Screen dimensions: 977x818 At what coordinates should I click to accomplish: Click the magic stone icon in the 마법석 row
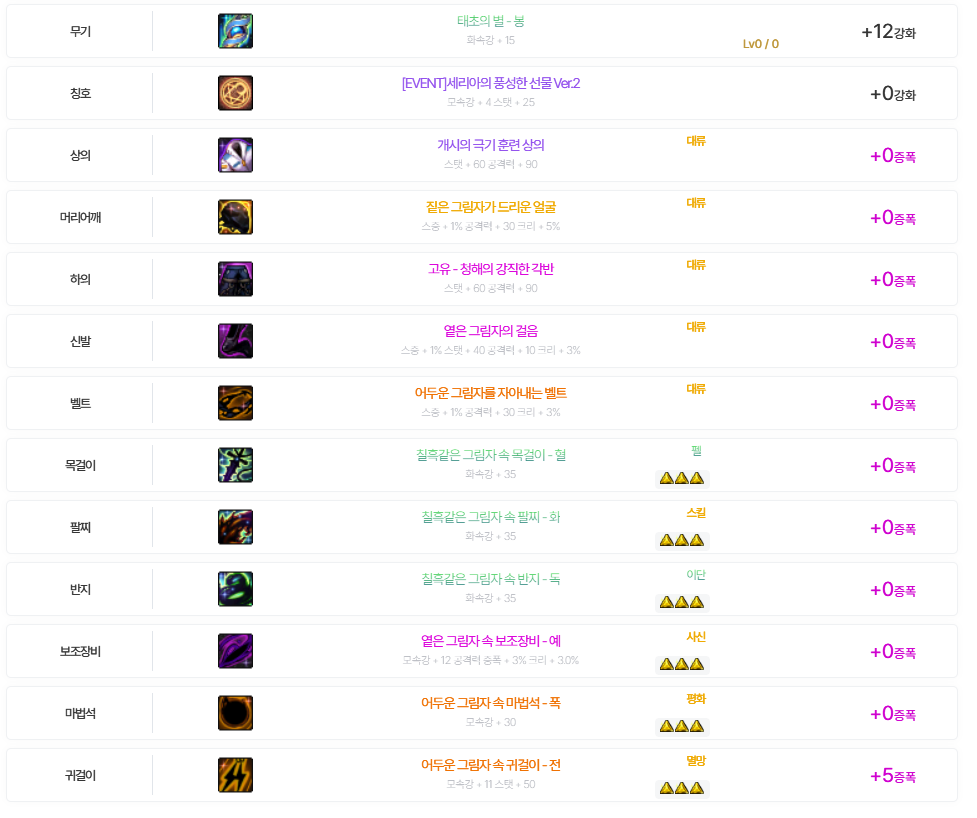coord(235,713)
